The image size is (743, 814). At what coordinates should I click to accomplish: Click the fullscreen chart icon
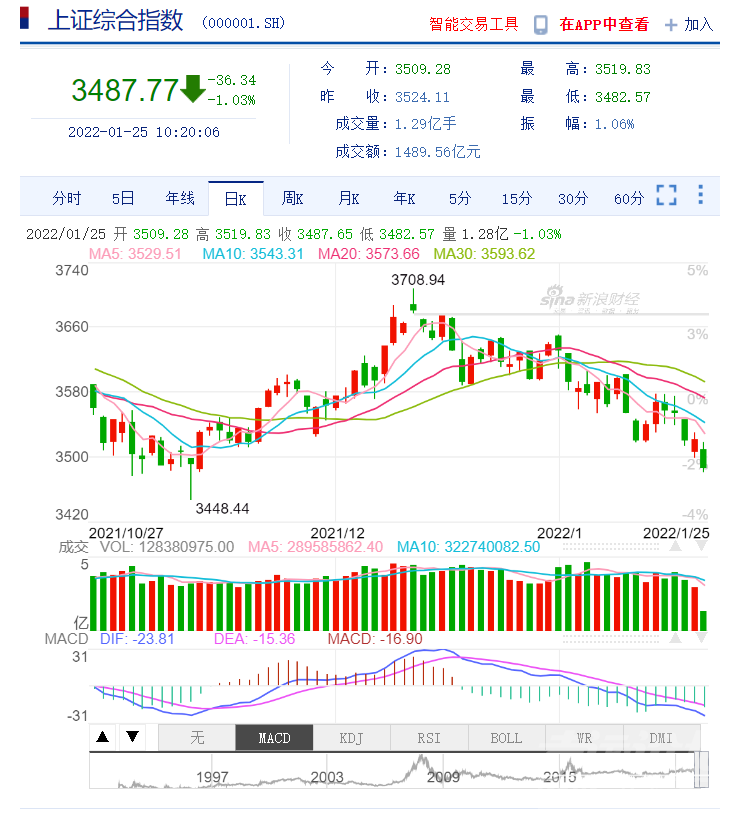pyautogui.click(x=666, y=196)
